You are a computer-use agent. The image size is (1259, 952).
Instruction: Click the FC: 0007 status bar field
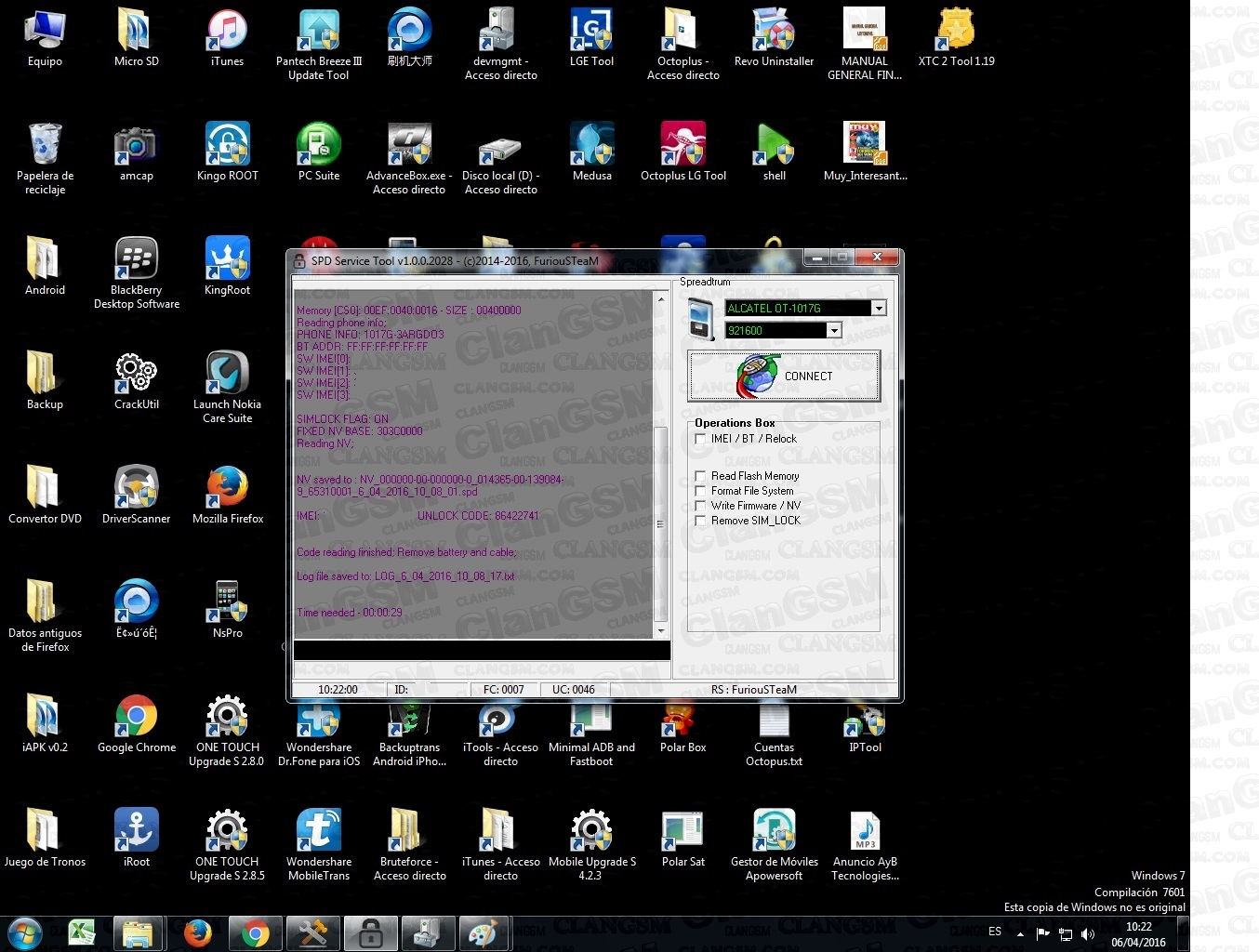point(503,690)
